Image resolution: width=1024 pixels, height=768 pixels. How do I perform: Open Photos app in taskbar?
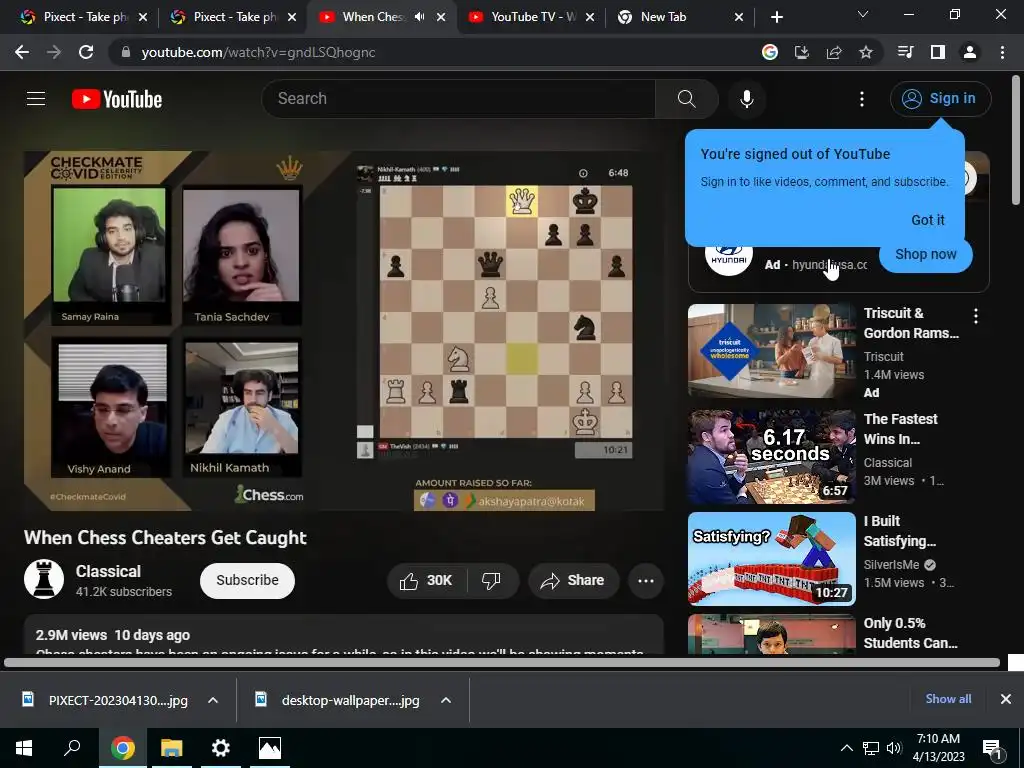tap(270, 748)
